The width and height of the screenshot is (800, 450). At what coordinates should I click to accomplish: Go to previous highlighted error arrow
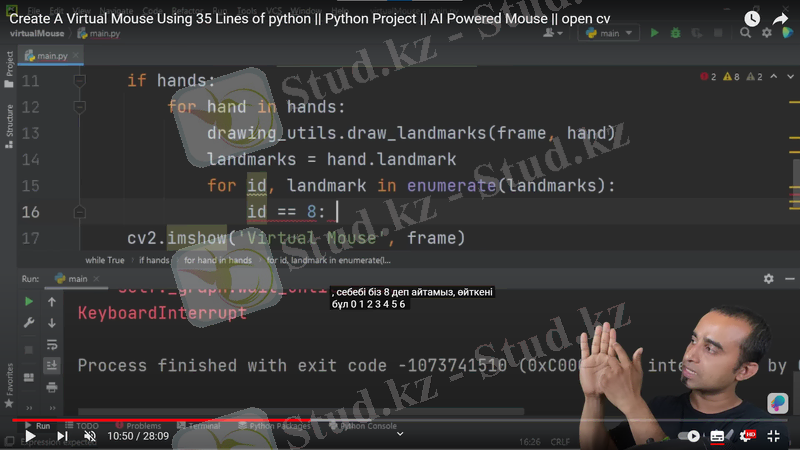773,77
